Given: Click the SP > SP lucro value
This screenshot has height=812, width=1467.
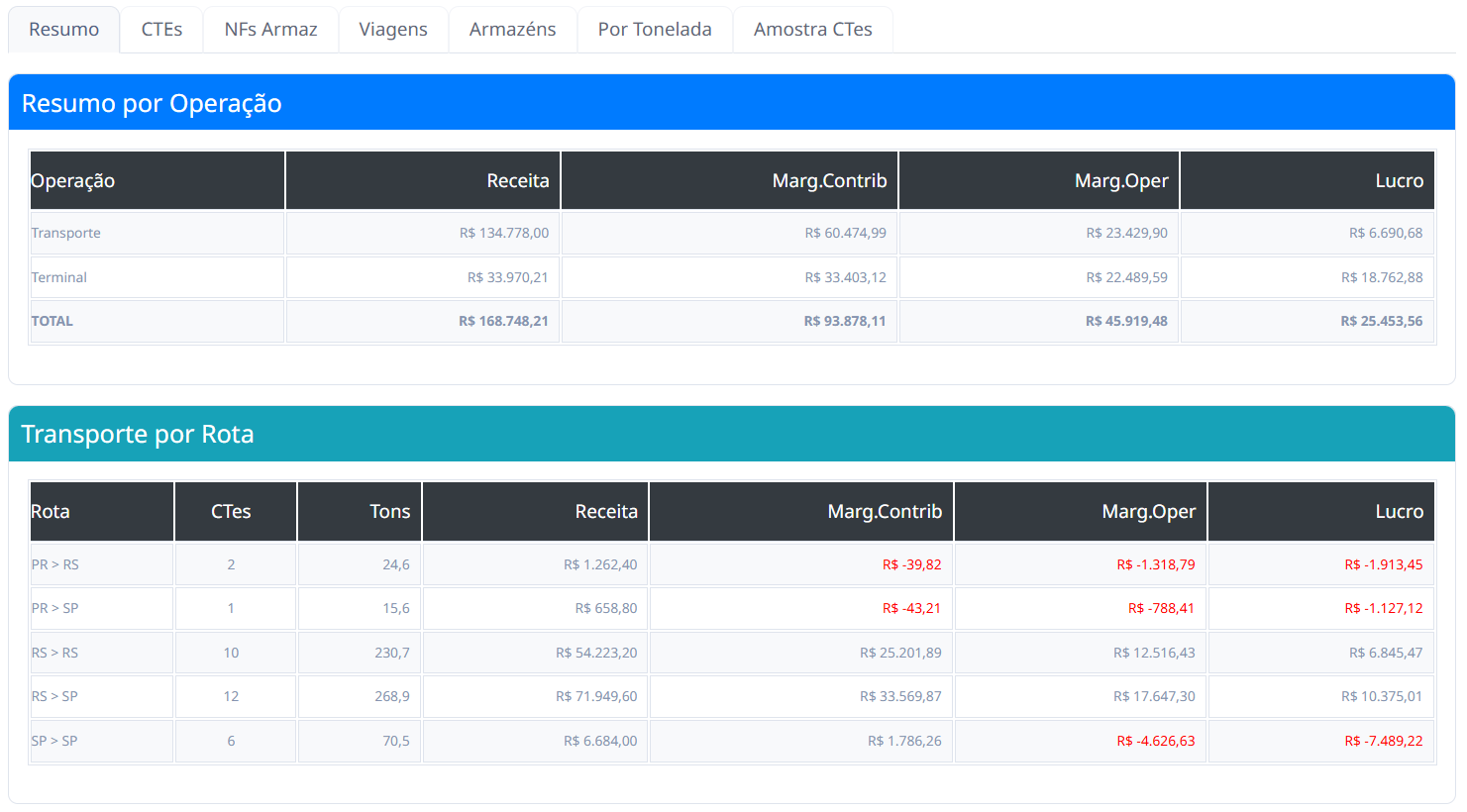Looking at the screenshot, I should tap(1383, 742).
